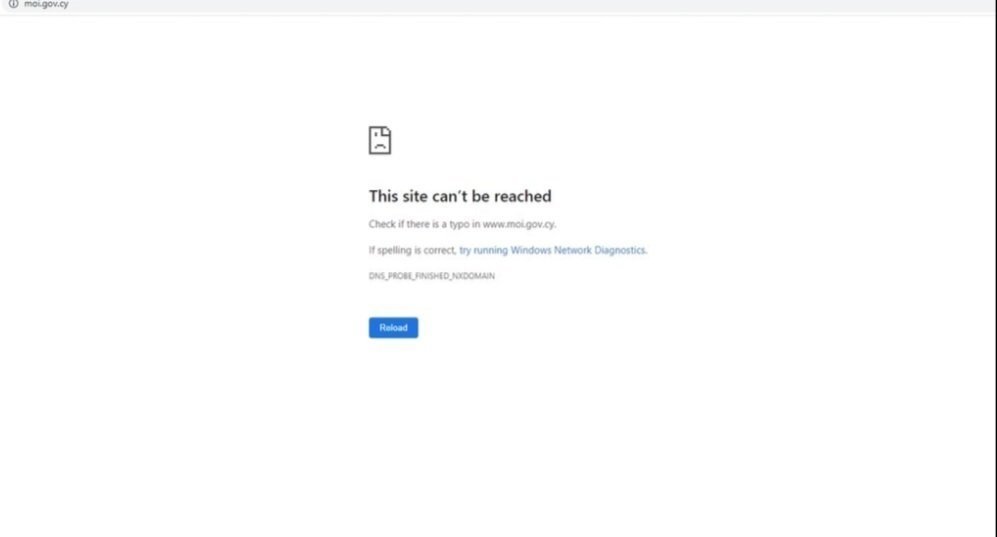Click the blank page area below Reload

496,438
